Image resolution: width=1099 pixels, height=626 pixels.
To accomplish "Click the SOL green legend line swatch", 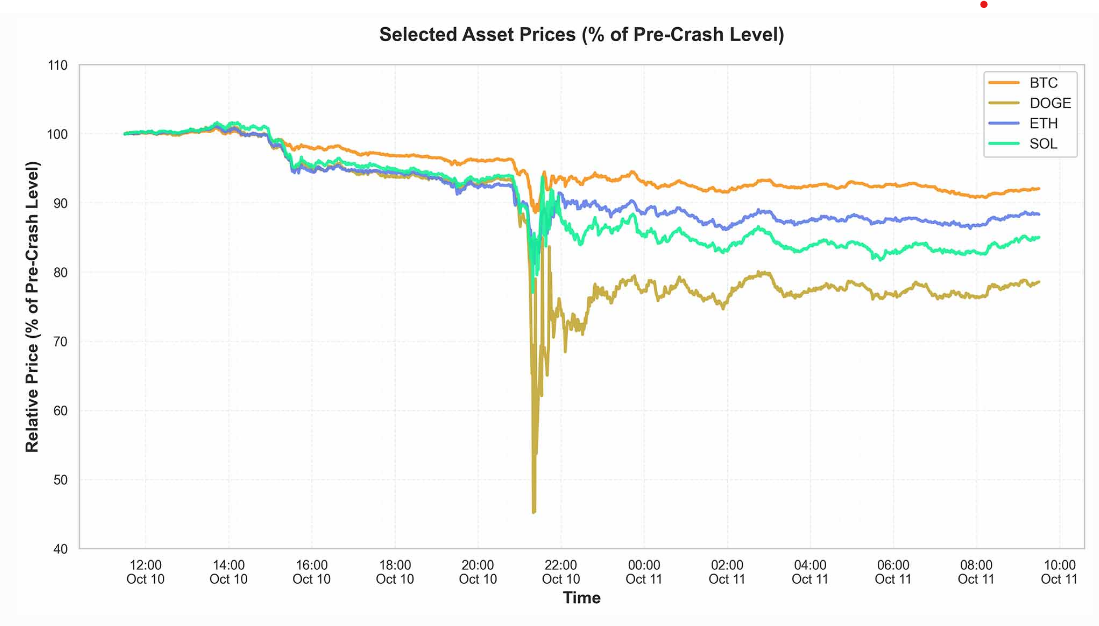I will 1003,145.
